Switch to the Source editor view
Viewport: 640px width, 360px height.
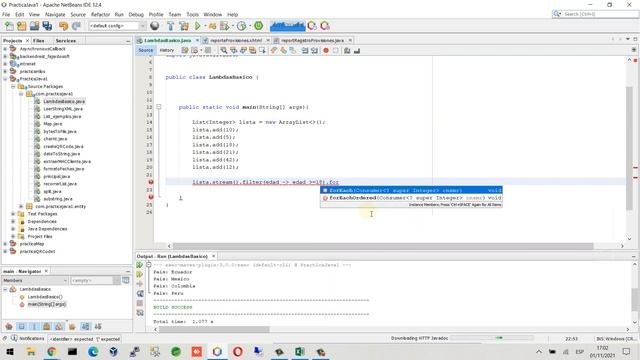point(145,51)
